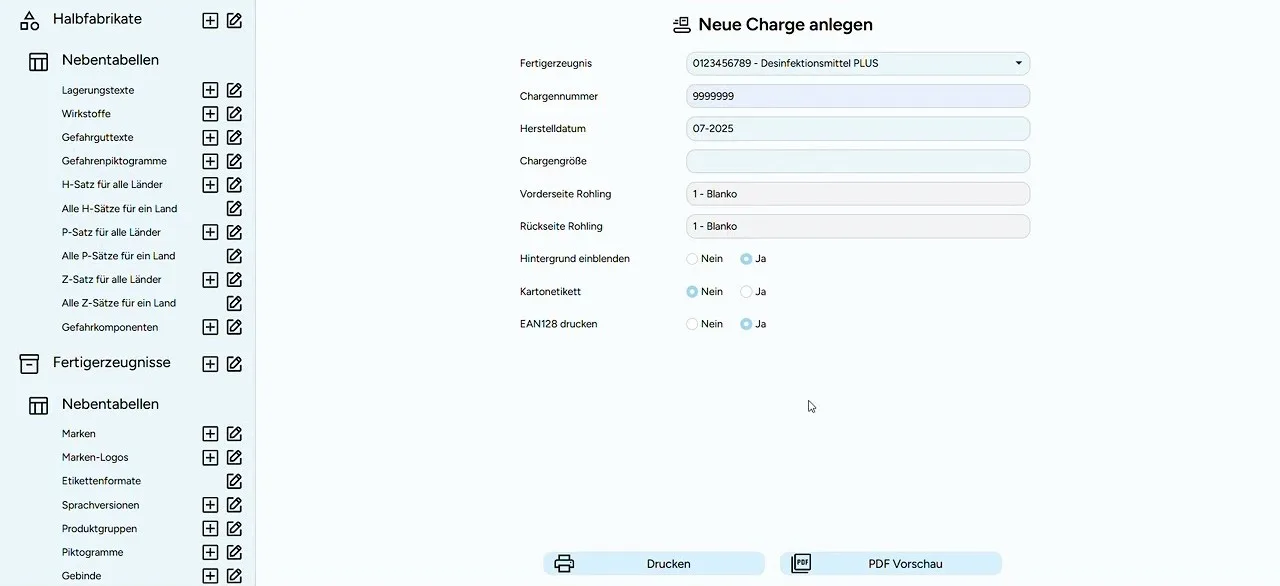Viewport: 1280px width, 586px height.
Task: Add Z-Satz für alle Länder
Action: click(210, 280)
